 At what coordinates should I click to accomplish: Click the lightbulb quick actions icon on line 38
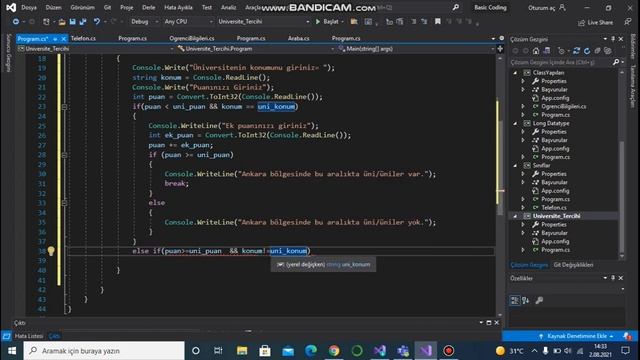51,251
